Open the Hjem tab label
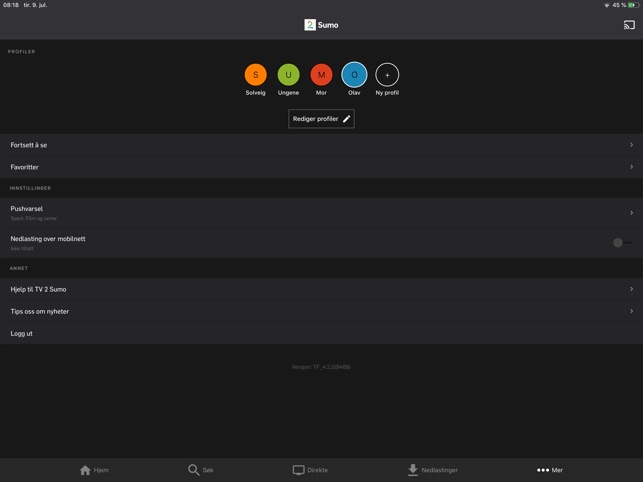This screenshot has height=482, width=643. tap(101, 470)
